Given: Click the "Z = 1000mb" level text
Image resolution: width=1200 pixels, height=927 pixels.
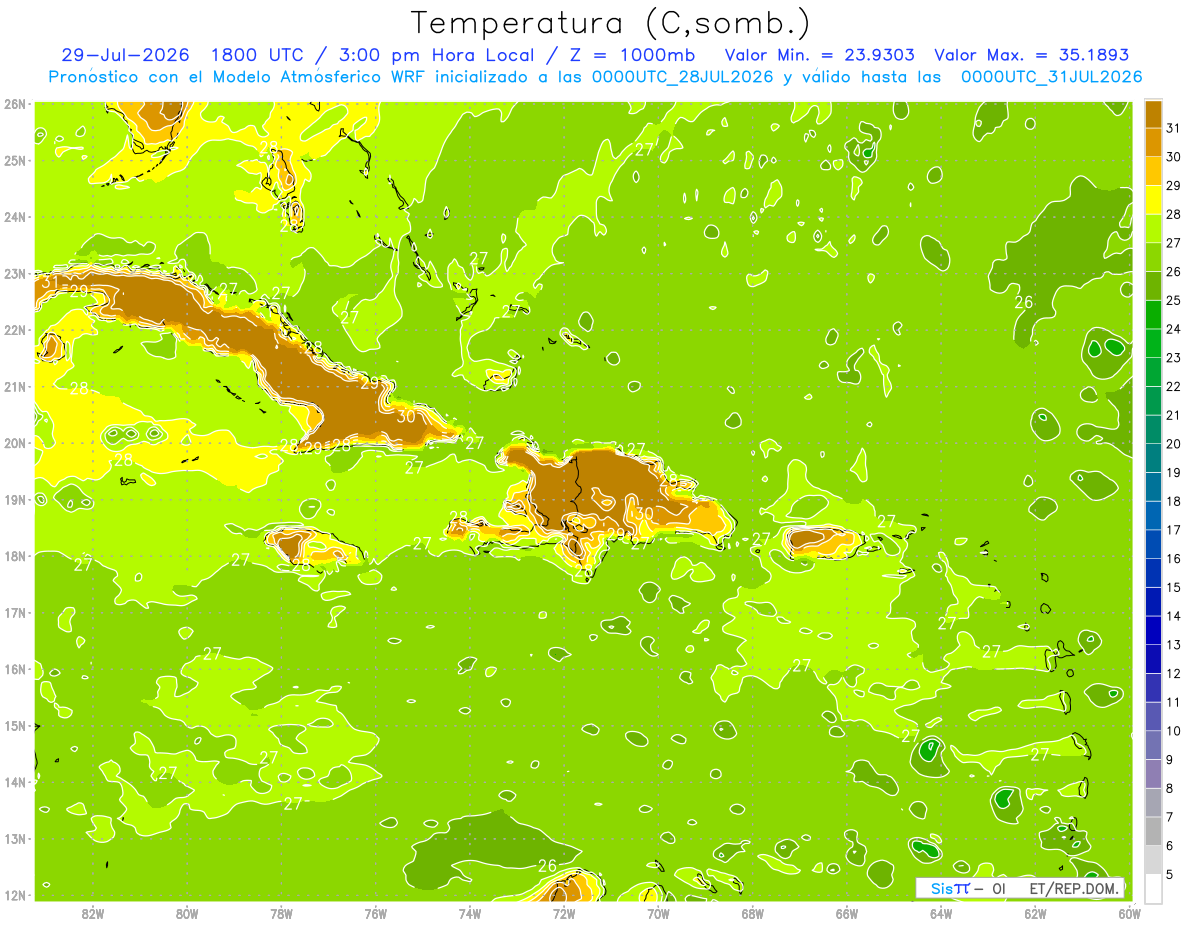Looking at the screenshot, I should [632, 55].
